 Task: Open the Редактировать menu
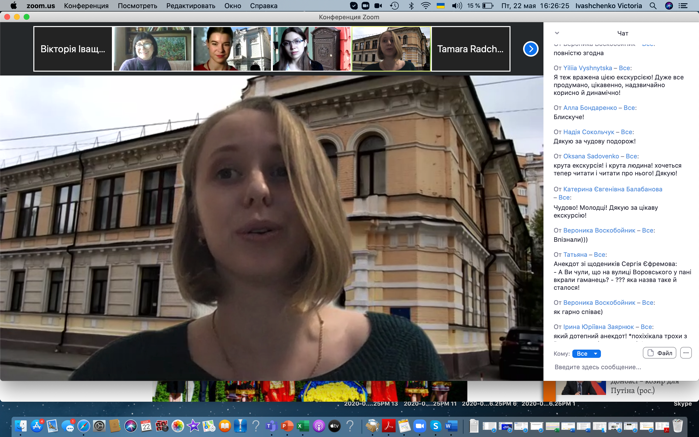click(x=190, y=6)
